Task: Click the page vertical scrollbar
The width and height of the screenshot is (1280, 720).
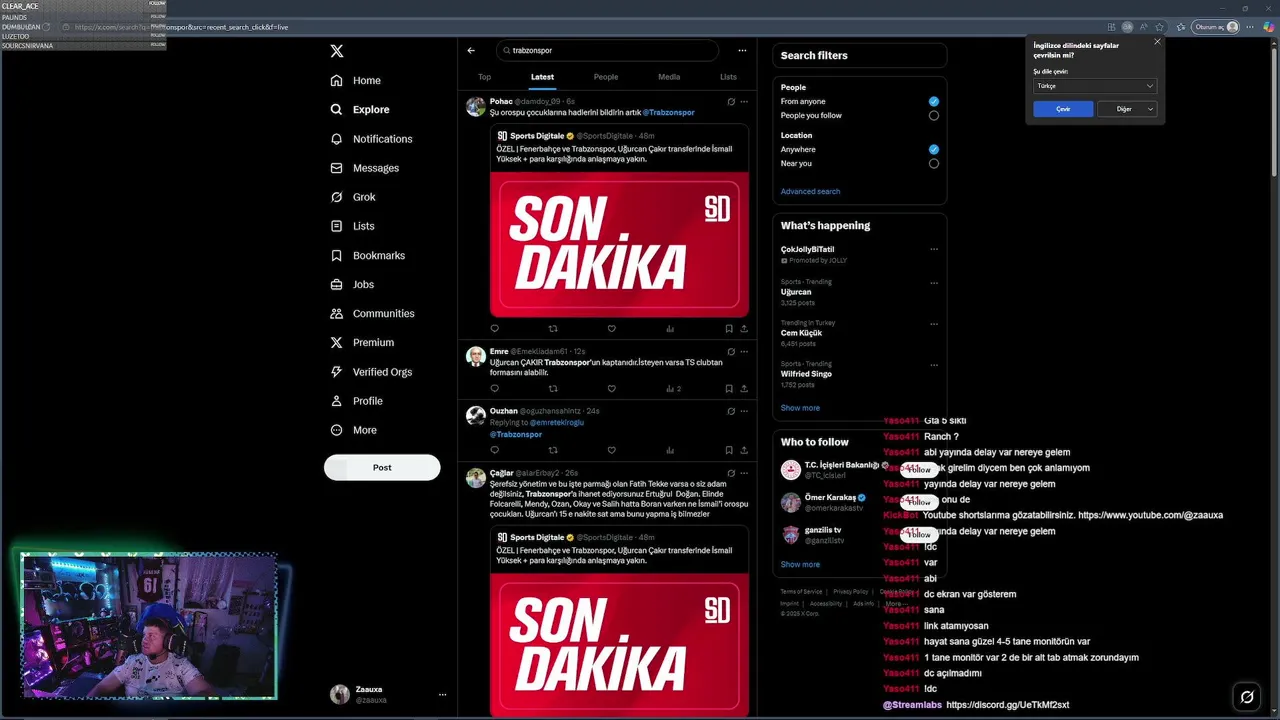Action: click(1273, 110)
